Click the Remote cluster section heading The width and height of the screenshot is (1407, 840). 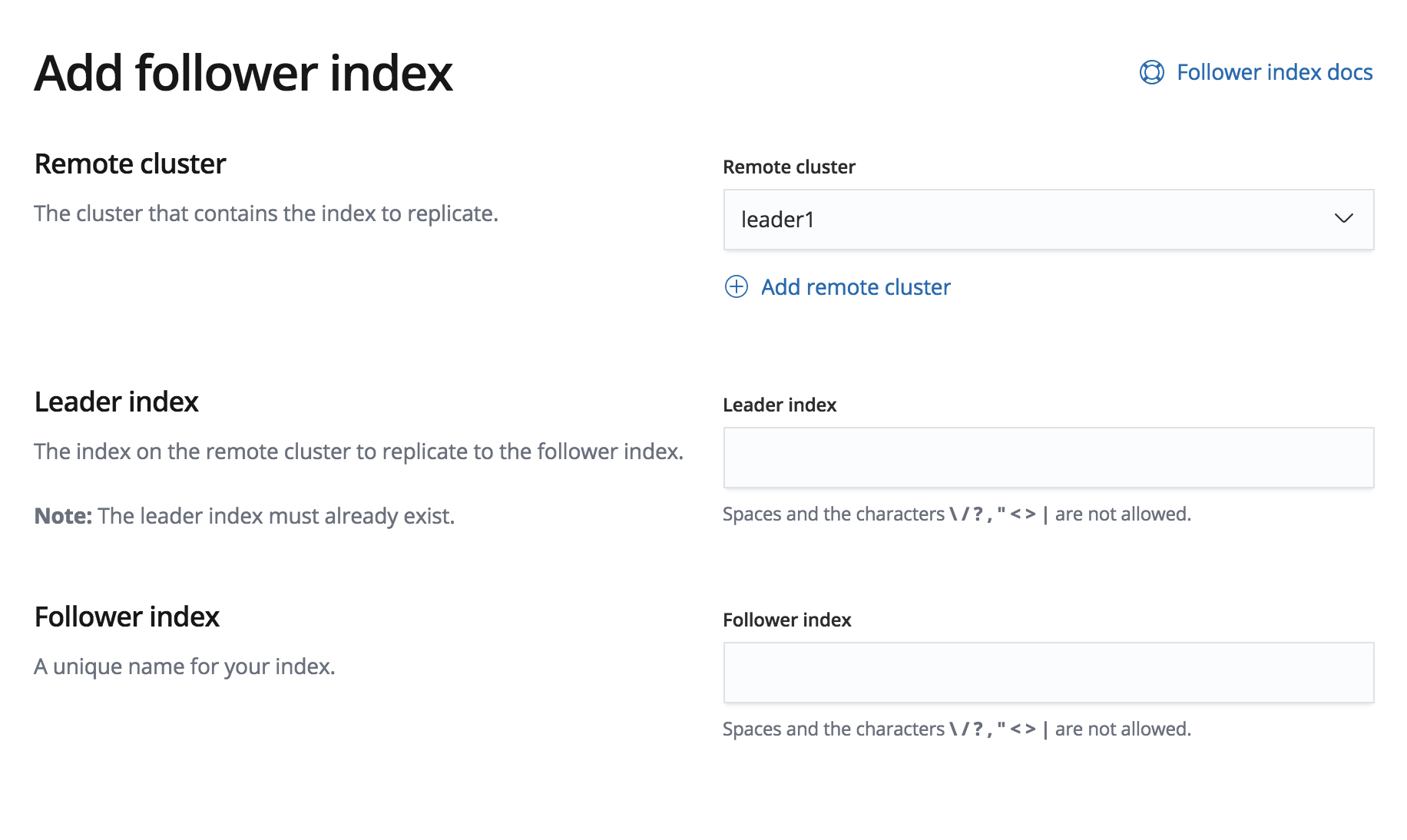tap(129, 163)
